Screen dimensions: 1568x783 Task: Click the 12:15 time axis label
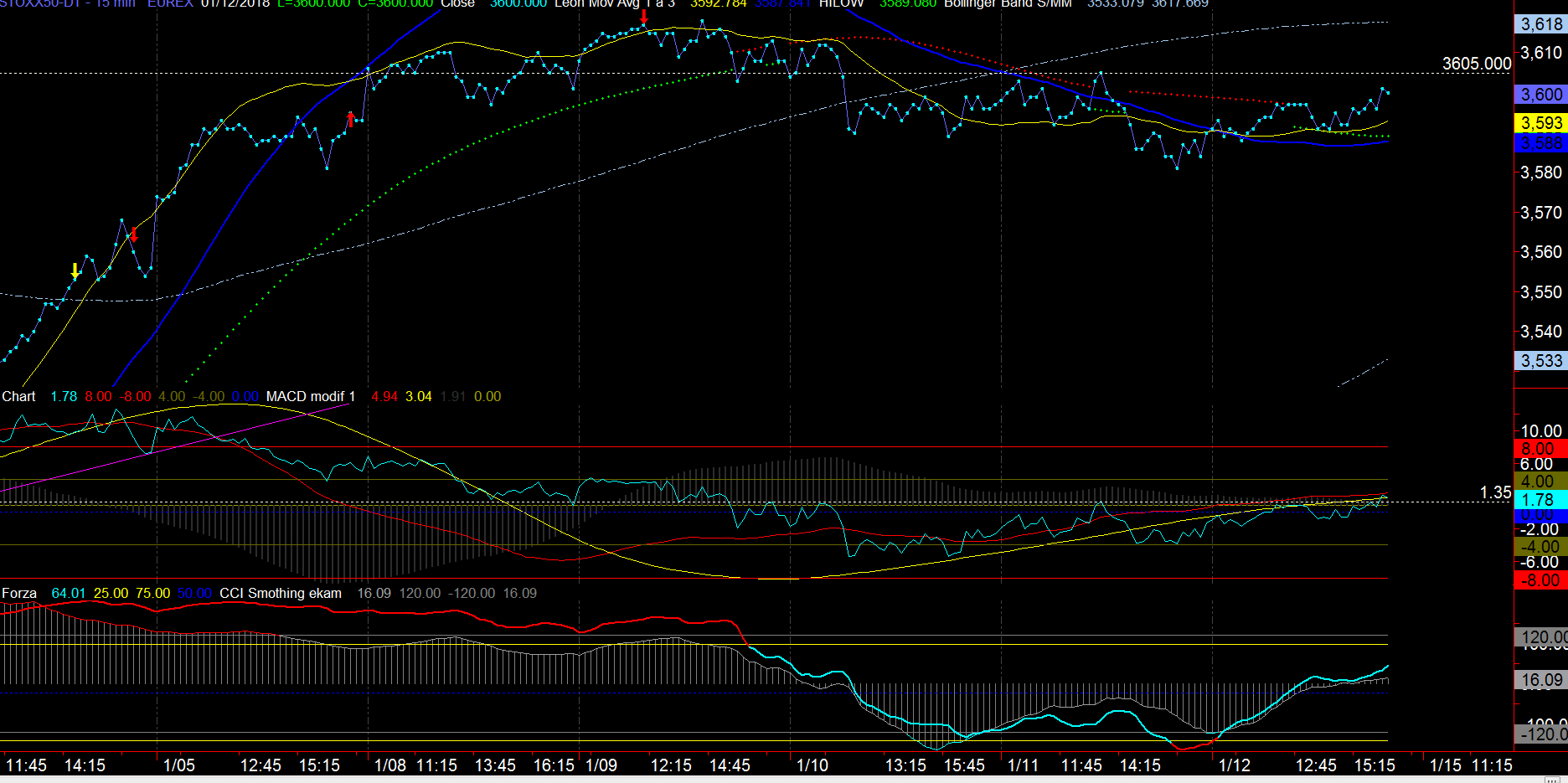[x=671, y=765]
